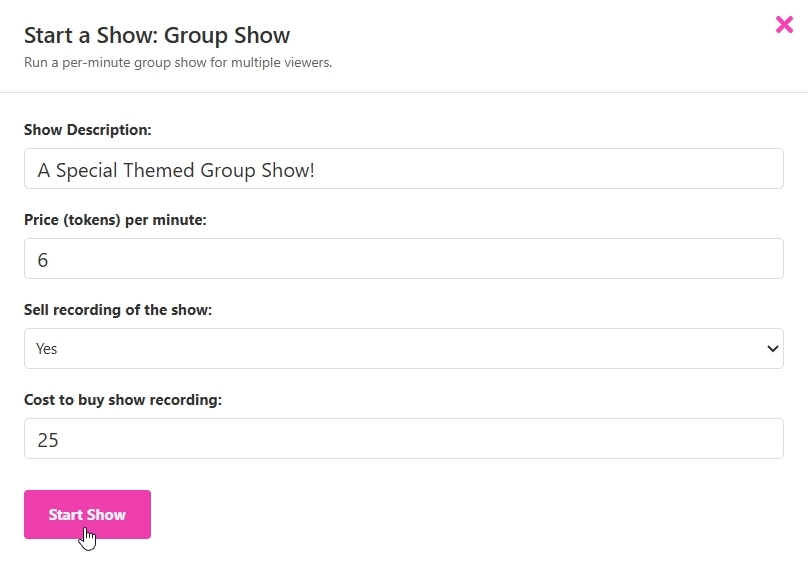Select the Cost to buy show recording field

tap(403, 438)
